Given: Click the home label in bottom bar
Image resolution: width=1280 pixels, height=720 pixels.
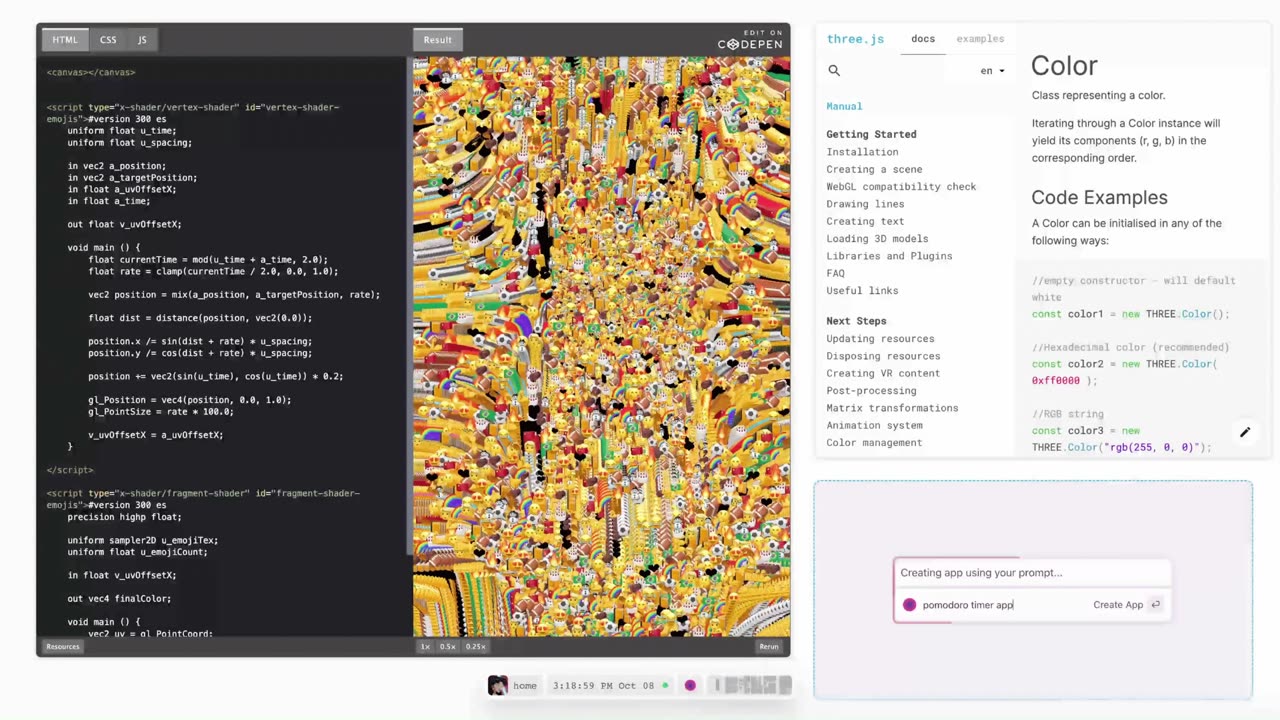Looking at the screenshot, I should [525, 686].
